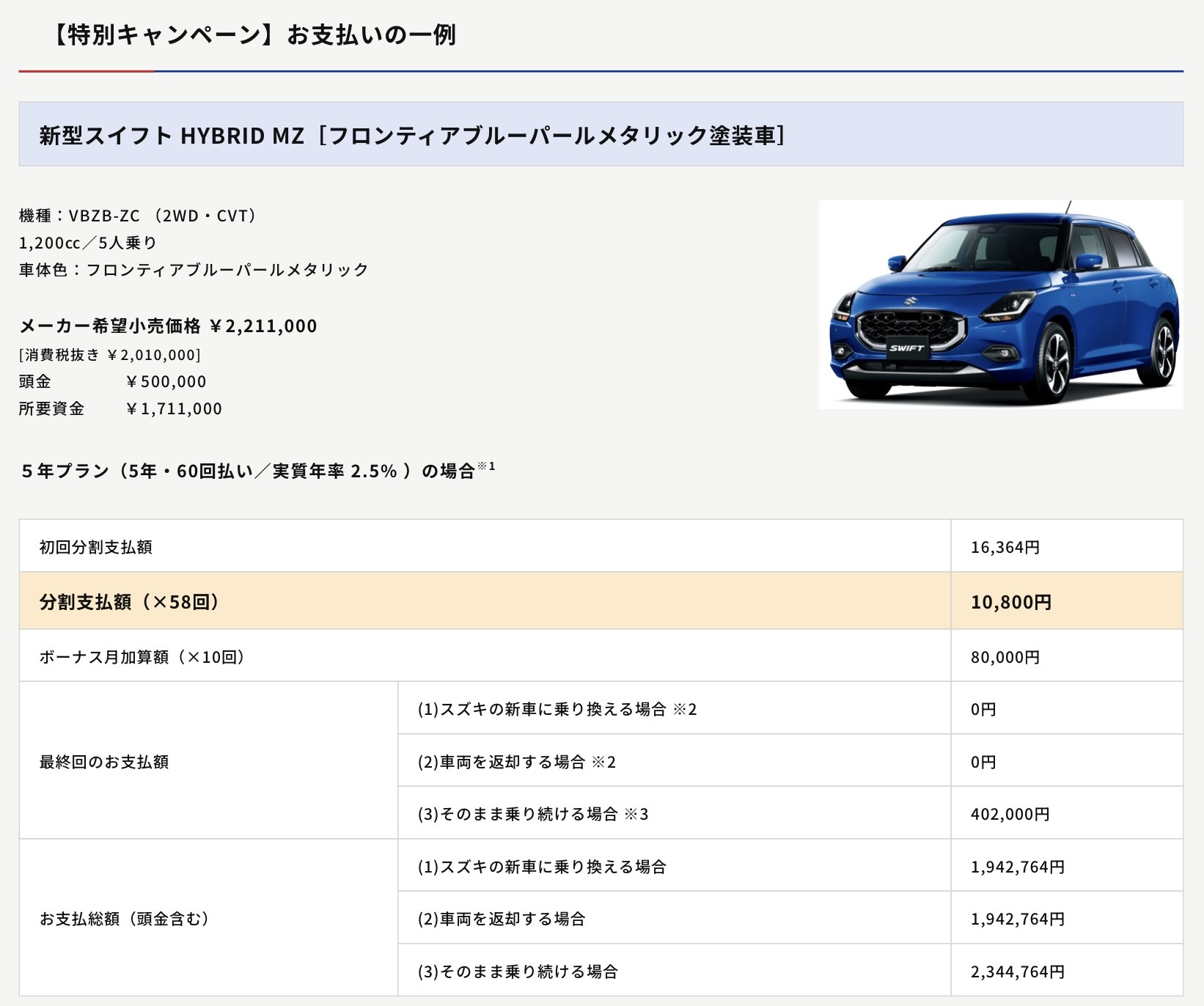Click メーカー希望小売価格 ¥2,211,000
1204x1006 pixels.
[168, 326]
